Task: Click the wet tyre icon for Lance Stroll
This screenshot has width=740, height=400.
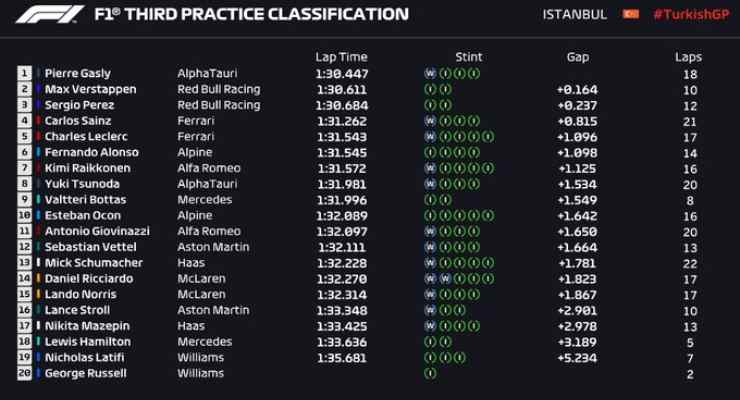Action: point(430,310)
